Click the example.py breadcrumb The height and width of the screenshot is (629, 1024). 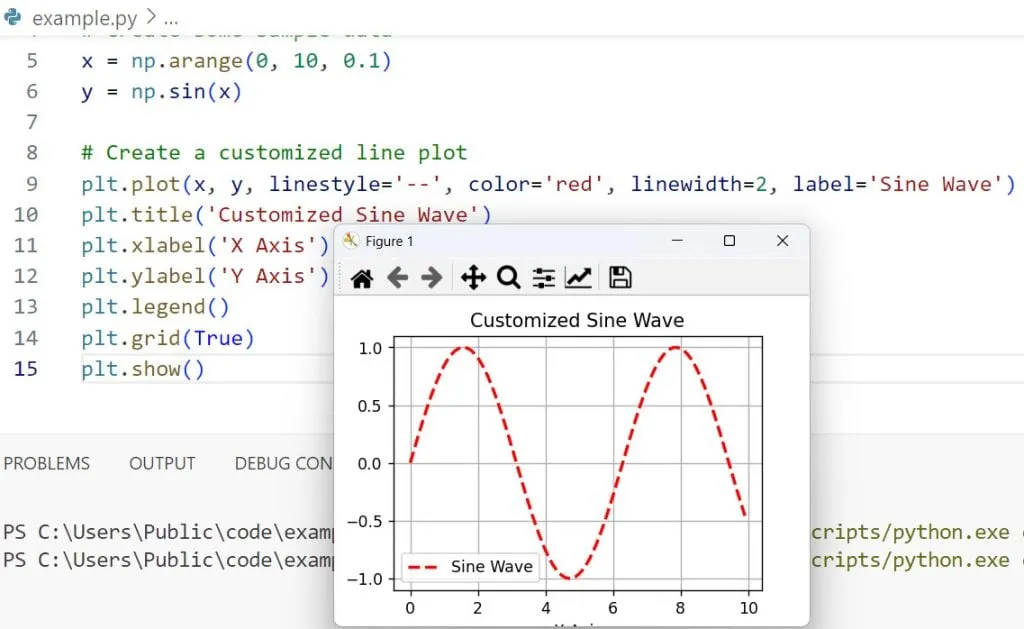point(84,18)
